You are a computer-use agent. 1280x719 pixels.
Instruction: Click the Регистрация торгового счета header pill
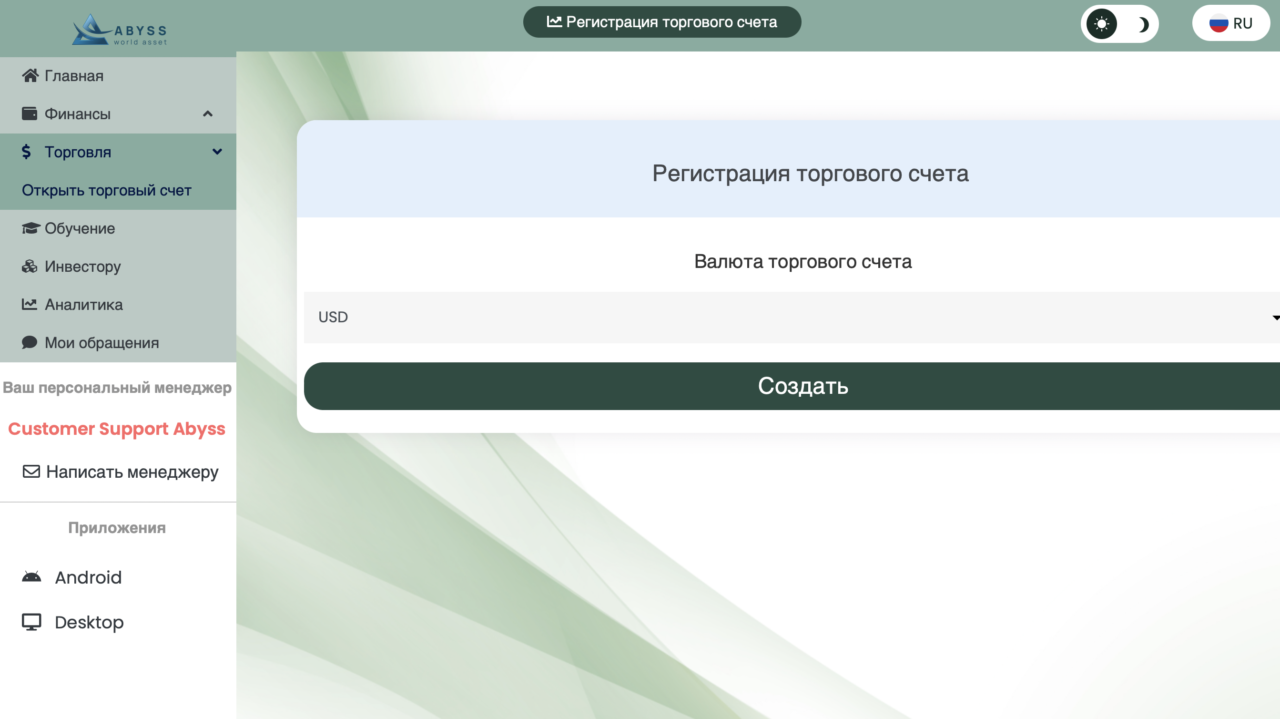click(x=662, y=22)
